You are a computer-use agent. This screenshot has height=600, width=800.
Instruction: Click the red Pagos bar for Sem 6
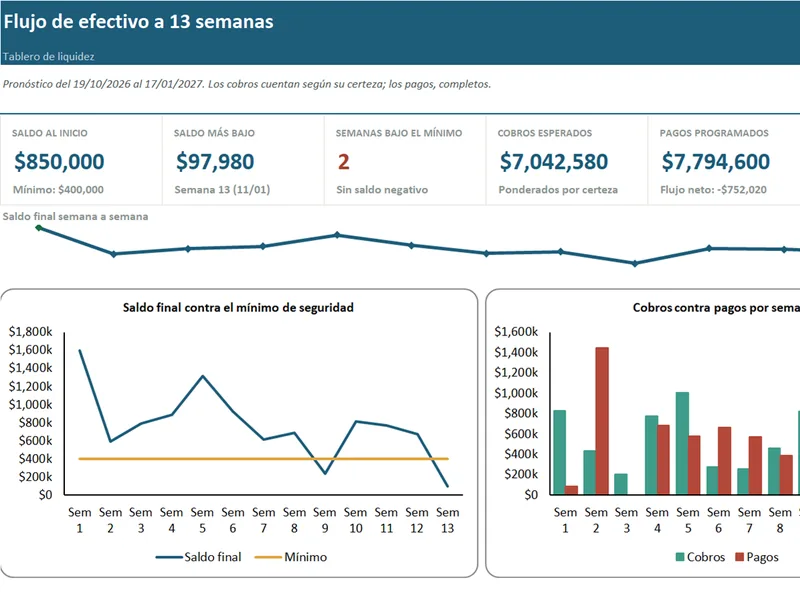(x=724, y=461)
